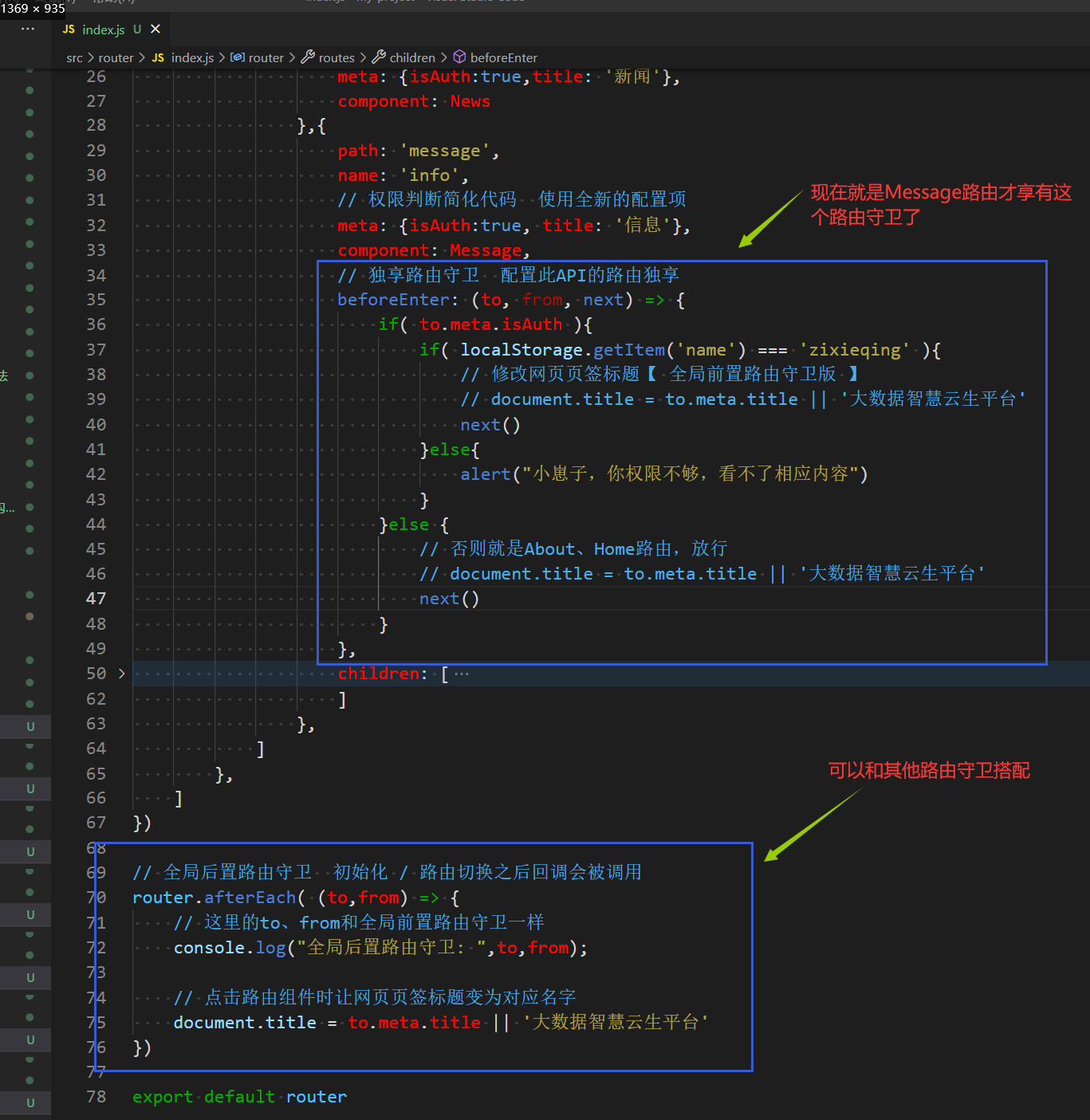The image size is (1090, 1120).
Task: Open the beforeEnter breadcrumb
Action: (x=504, y=57)
